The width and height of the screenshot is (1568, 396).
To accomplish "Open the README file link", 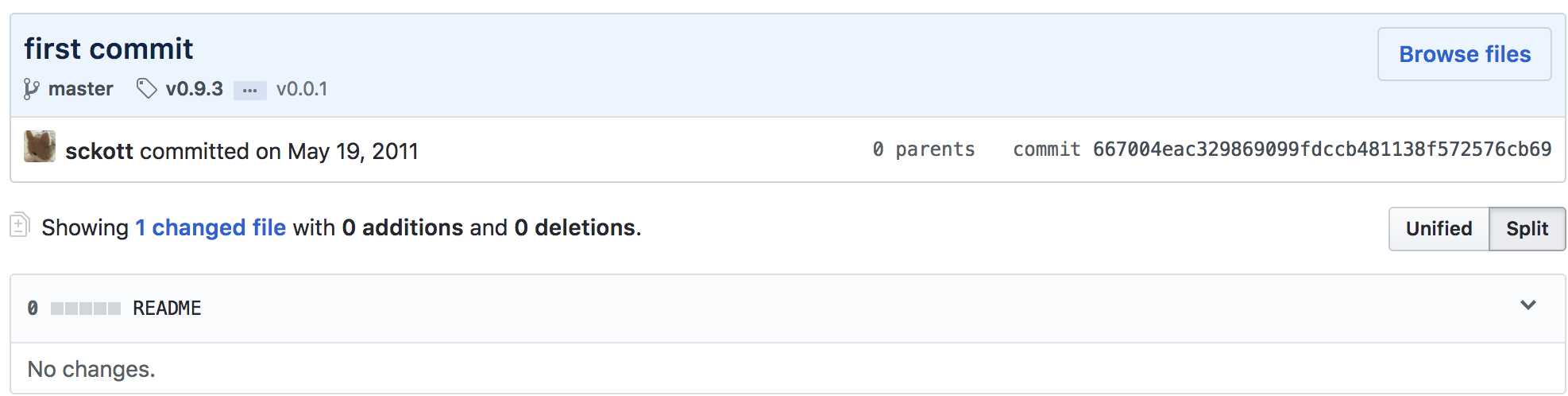I will (x=167, y=309).
